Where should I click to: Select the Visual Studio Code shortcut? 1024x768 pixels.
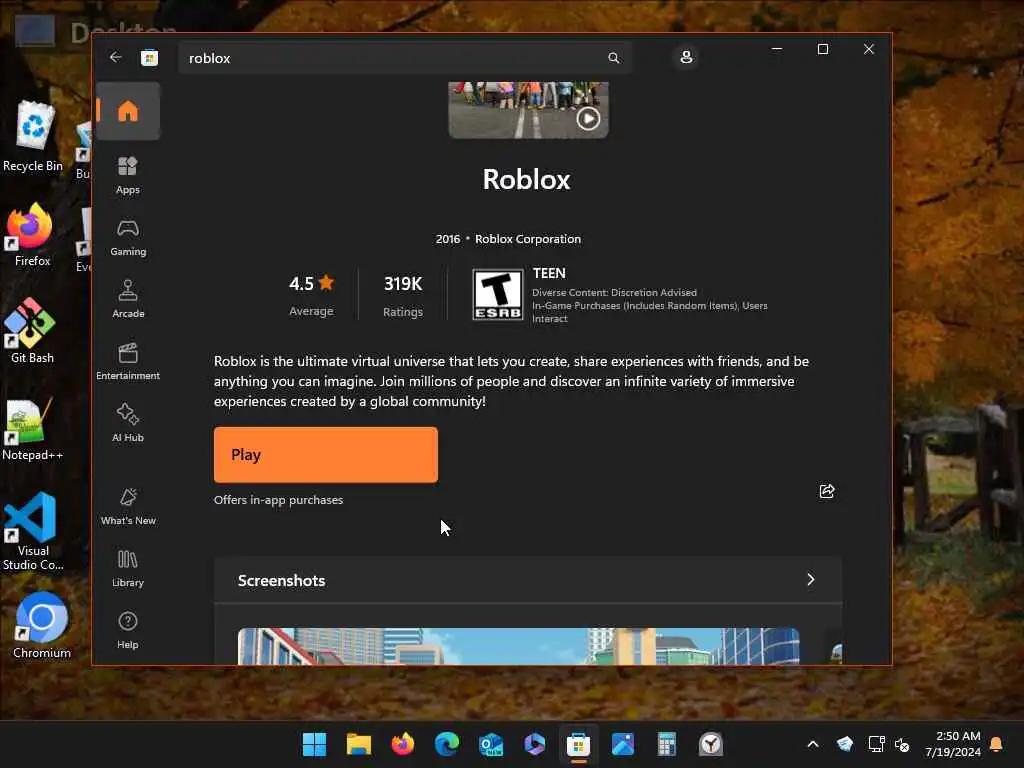(x=33, y=532)
